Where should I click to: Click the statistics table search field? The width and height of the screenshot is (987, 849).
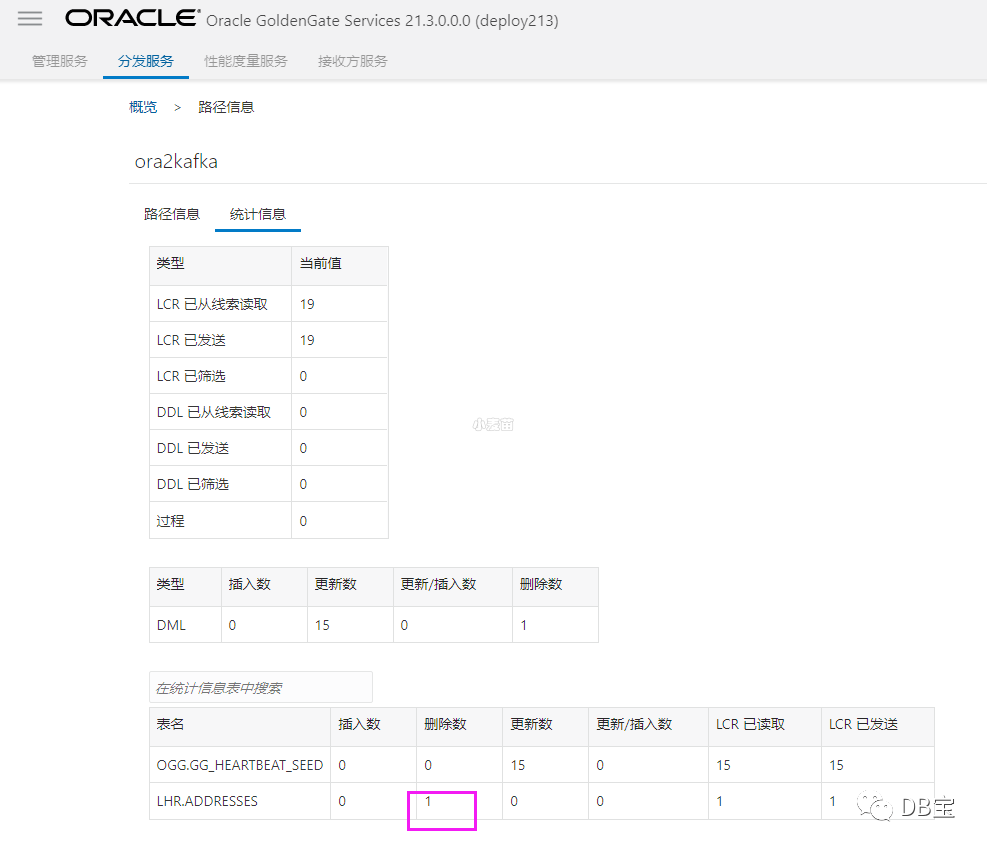coord(261,687)
